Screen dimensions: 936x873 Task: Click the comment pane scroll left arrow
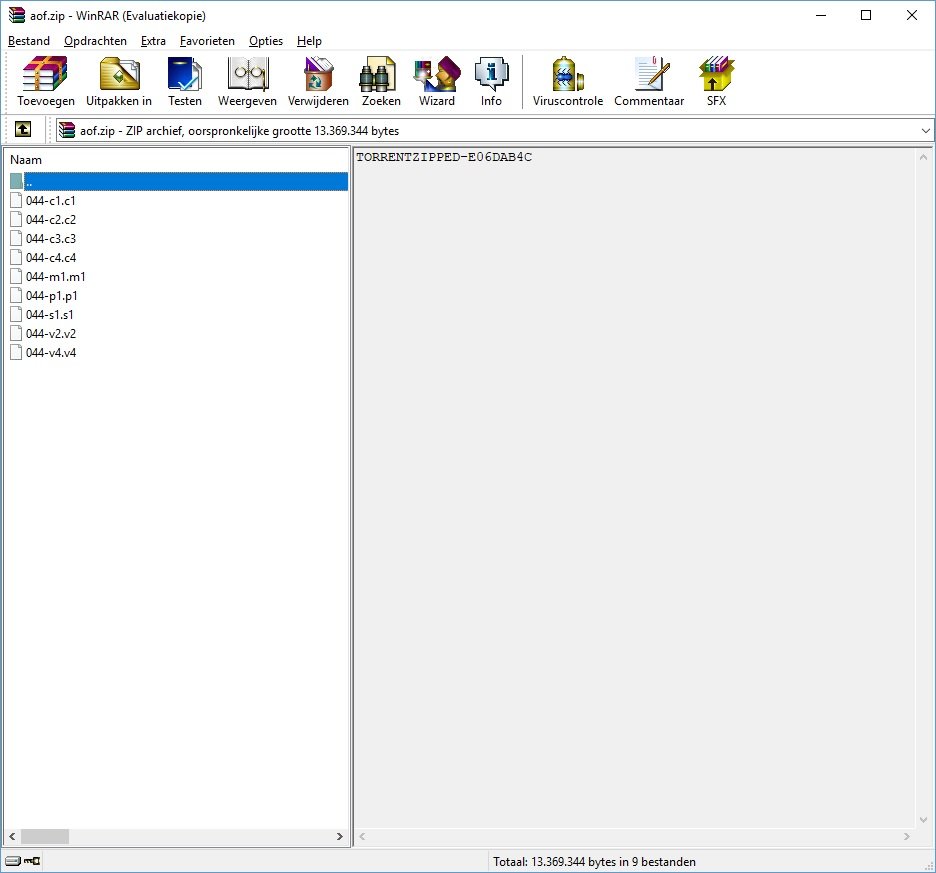pos(362,836)
